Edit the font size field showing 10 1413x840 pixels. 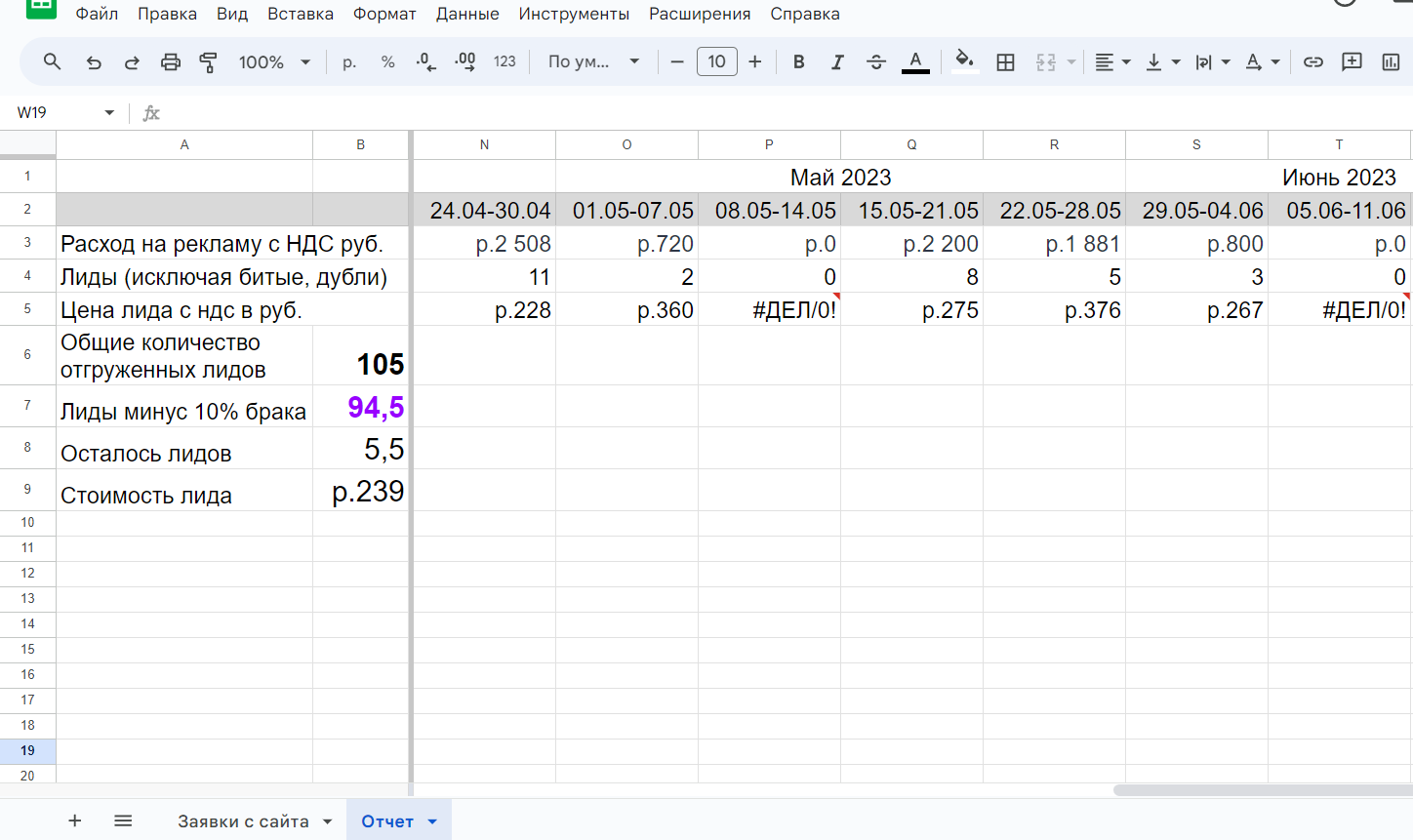point(717,61)
